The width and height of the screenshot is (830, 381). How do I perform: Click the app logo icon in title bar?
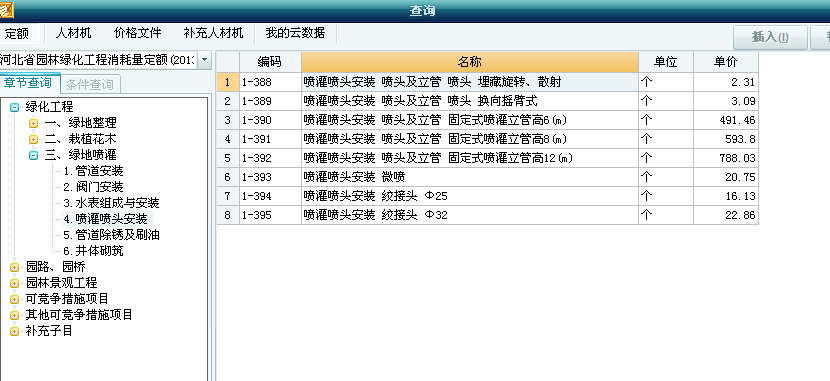point(6,10)
